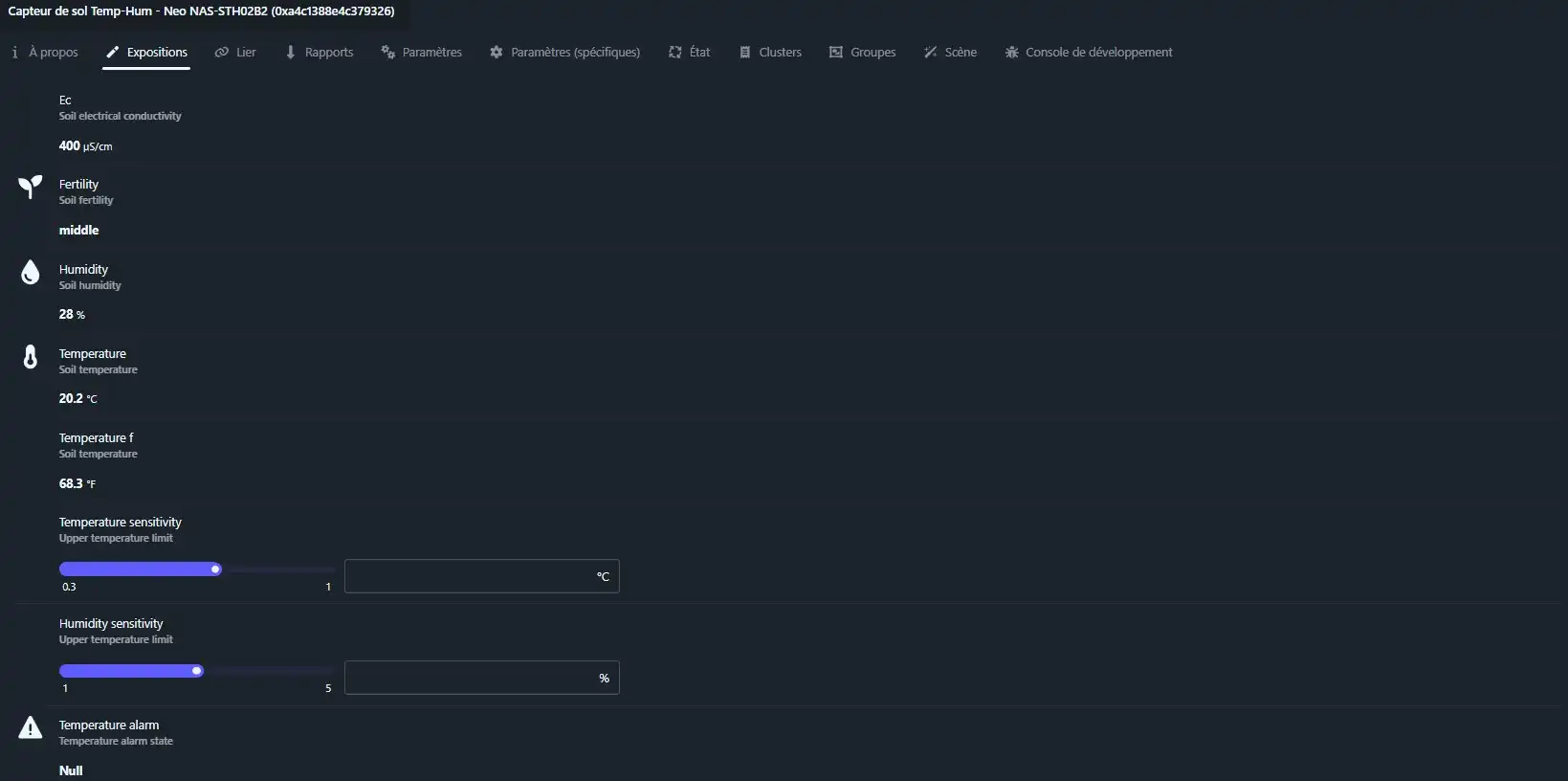
Task: Click the Temperature alarm warning triangle icon
Action: point(31,728)
